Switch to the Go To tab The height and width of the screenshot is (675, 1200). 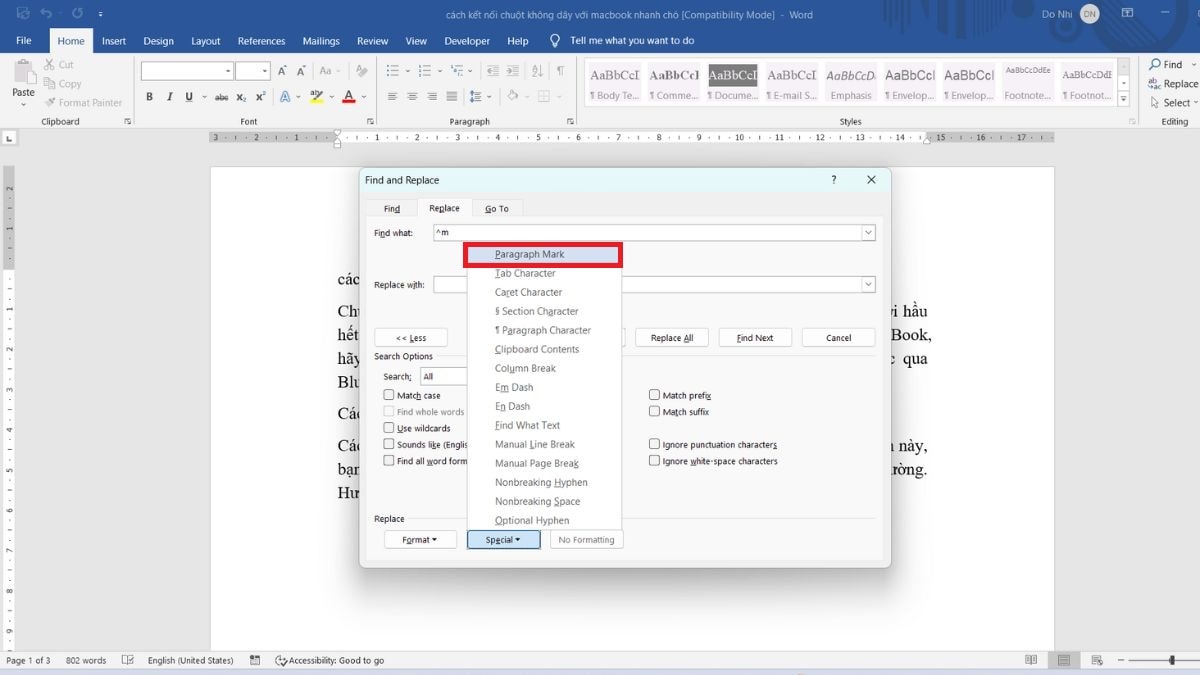click(497, 208)
